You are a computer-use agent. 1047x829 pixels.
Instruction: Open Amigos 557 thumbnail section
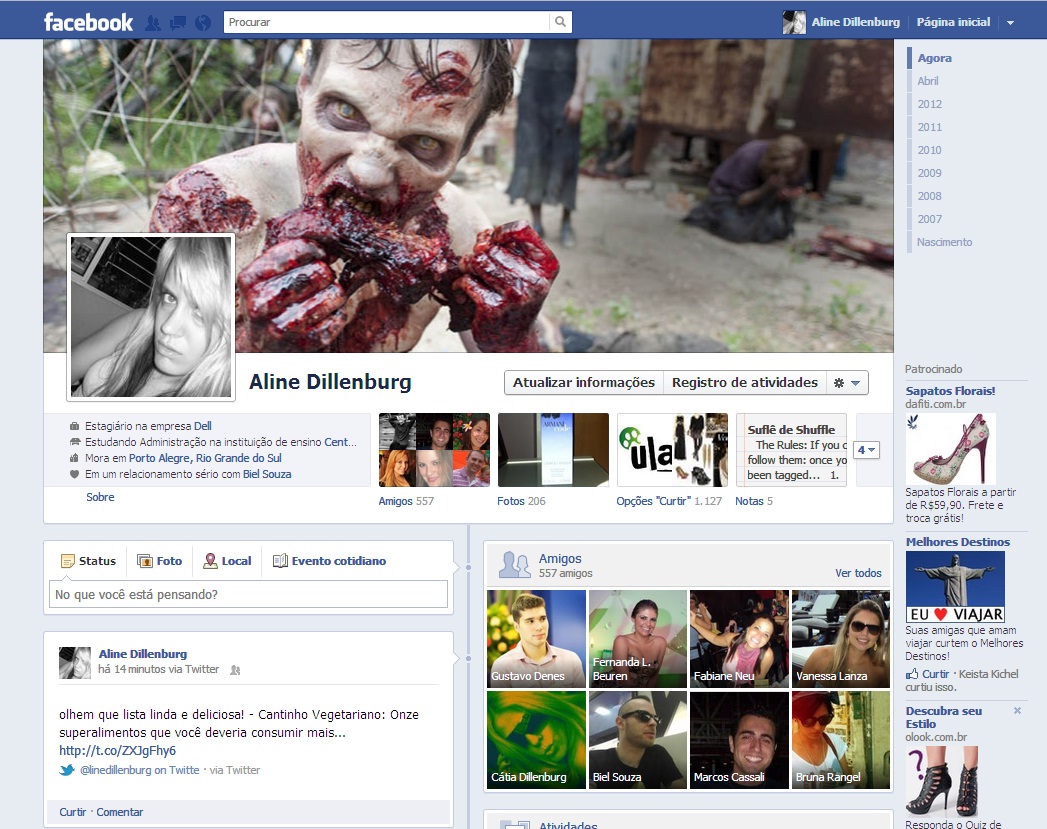(434, 450)
